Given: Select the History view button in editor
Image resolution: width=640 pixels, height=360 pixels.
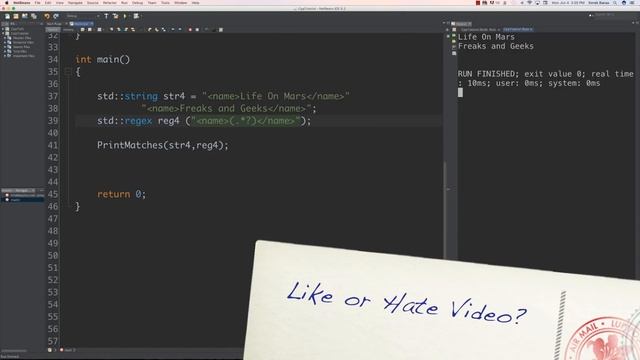Looking at the screenshot, I should pos(68,29).
